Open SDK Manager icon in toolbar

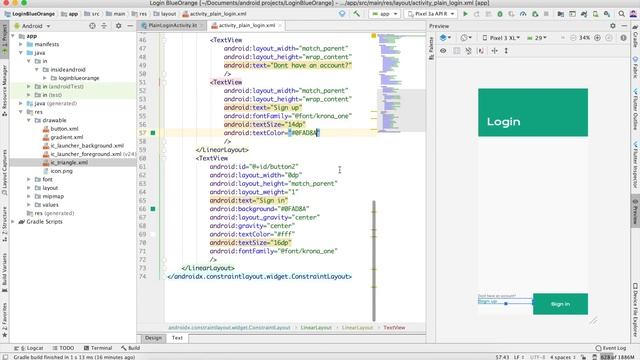click(x=607, y=14)
